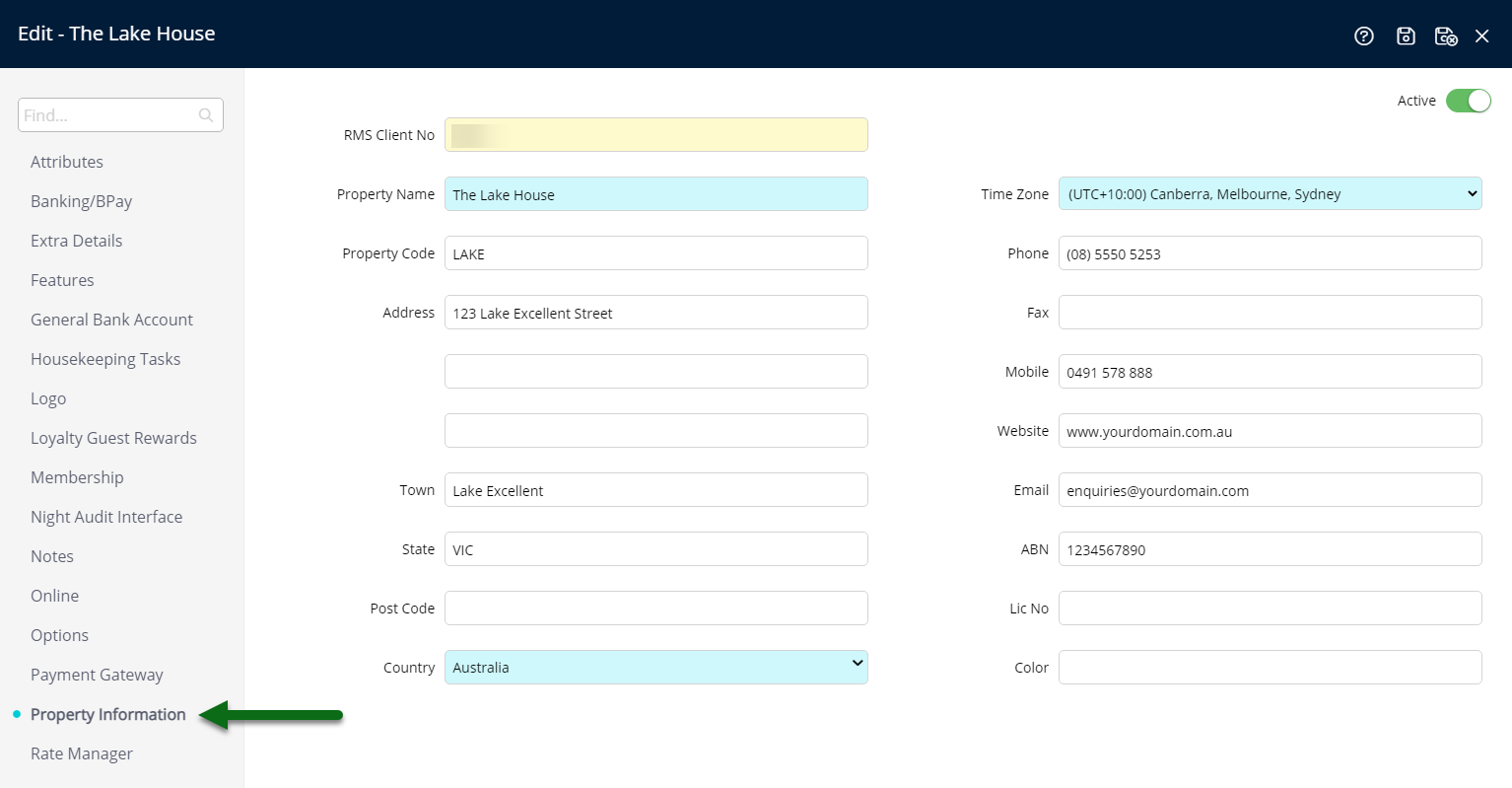Open Attributes in the sidebar
The image size is (1512, 788).
click(67, 162)
